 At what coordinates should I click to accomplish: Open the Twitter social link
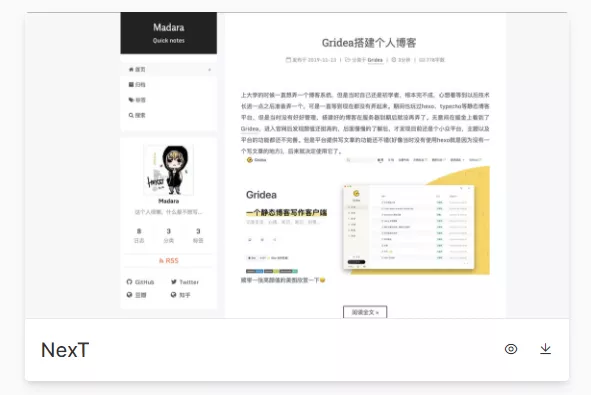pos(184,282)
